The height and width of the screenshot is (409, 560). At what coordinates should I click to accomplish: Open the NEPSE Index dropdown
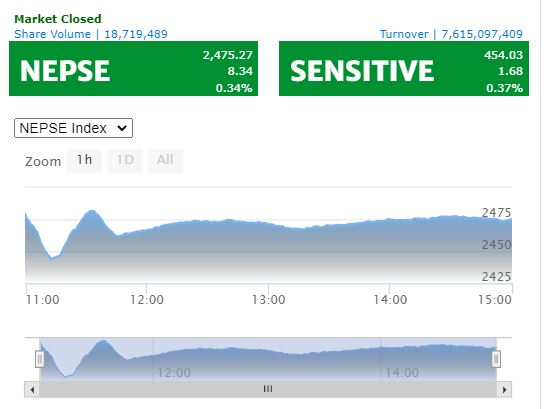click(73, 128)
